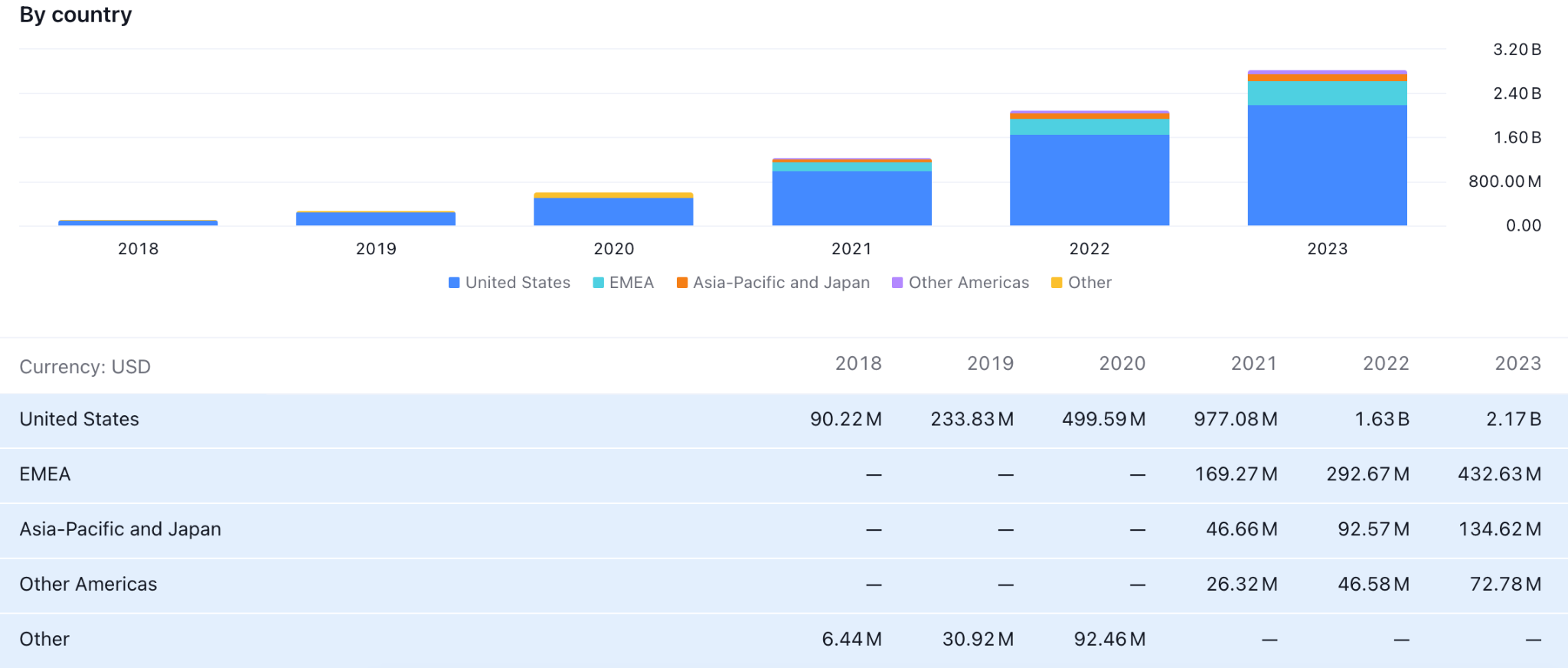Image resolution: width=1568 pixels, height=668 pixels.
Task: Click the teal EMEA segment of 2023 bar
Action: pyautogui.click(x=1327, y=93)
